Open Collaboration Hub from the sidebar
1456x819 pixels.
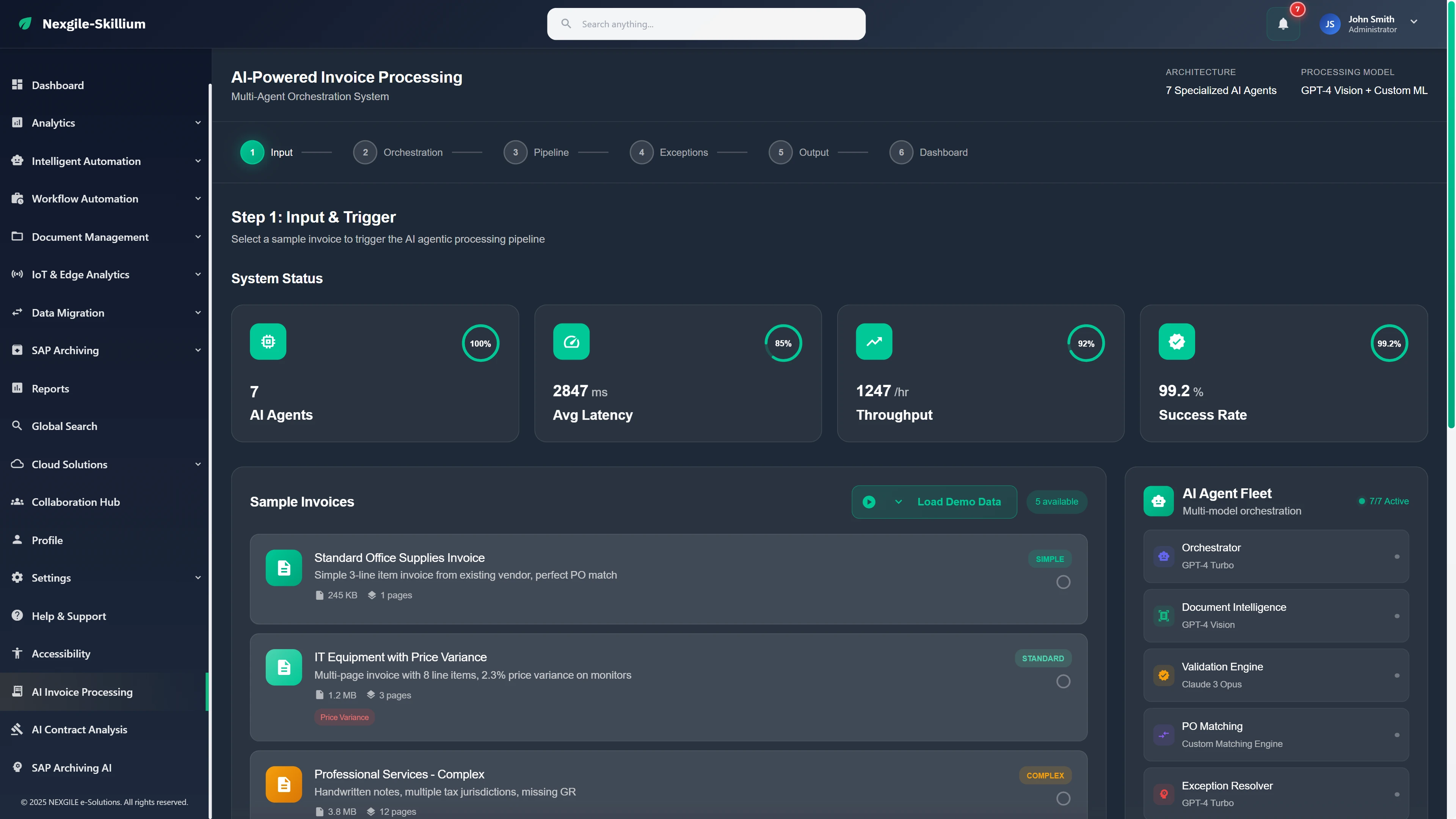click(x=75, y=501)
